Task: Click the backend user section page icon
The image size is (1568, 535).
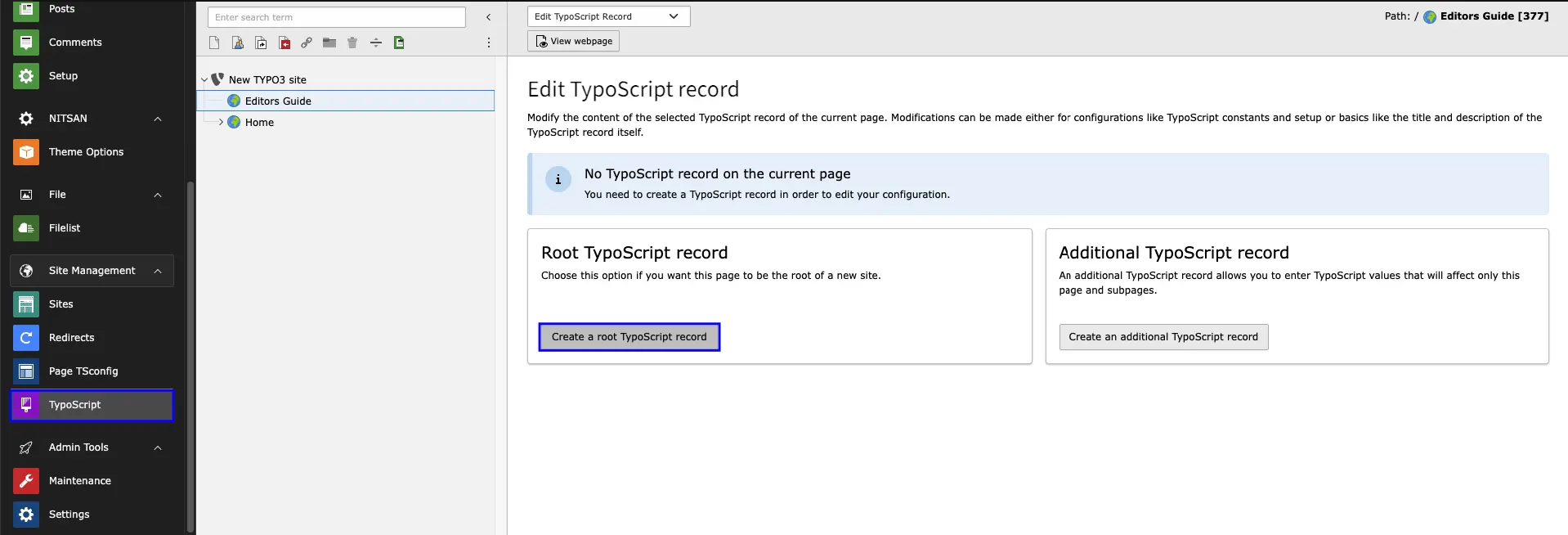Action: click(x=237, y=43)
